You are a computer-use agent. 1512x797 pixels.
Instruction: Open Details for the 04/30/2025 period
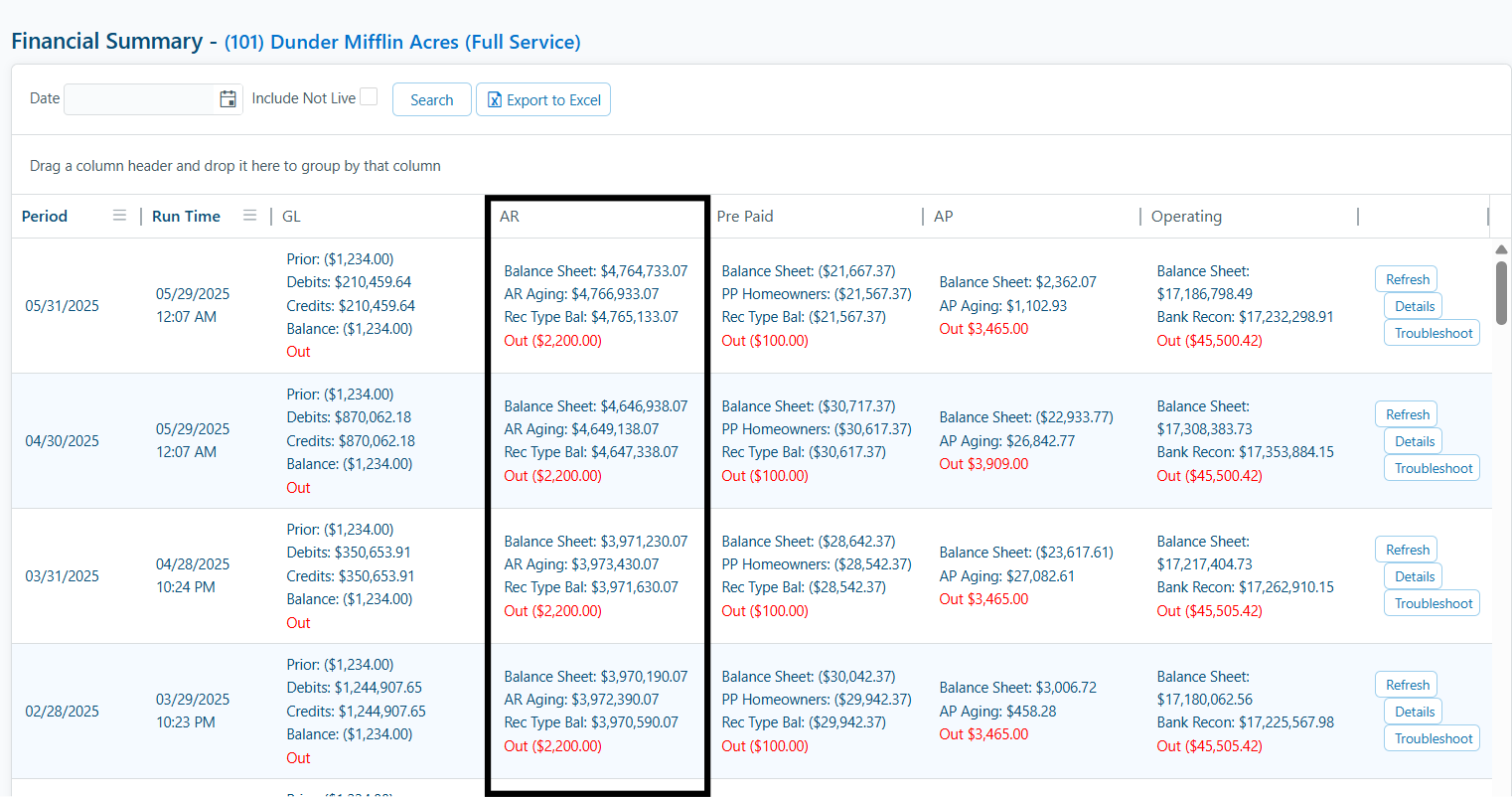pos(1414,441)
